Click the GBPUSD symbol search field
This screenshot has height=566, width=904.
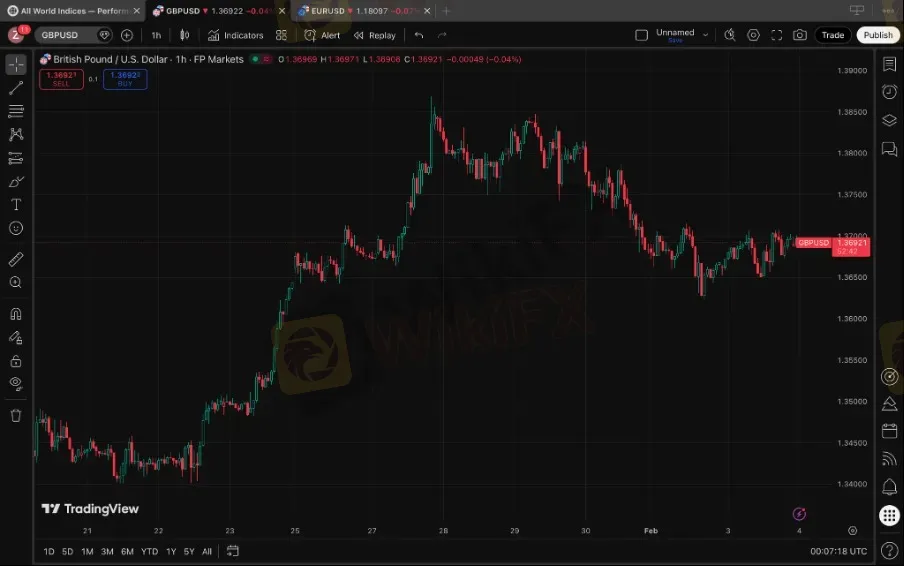66,35
